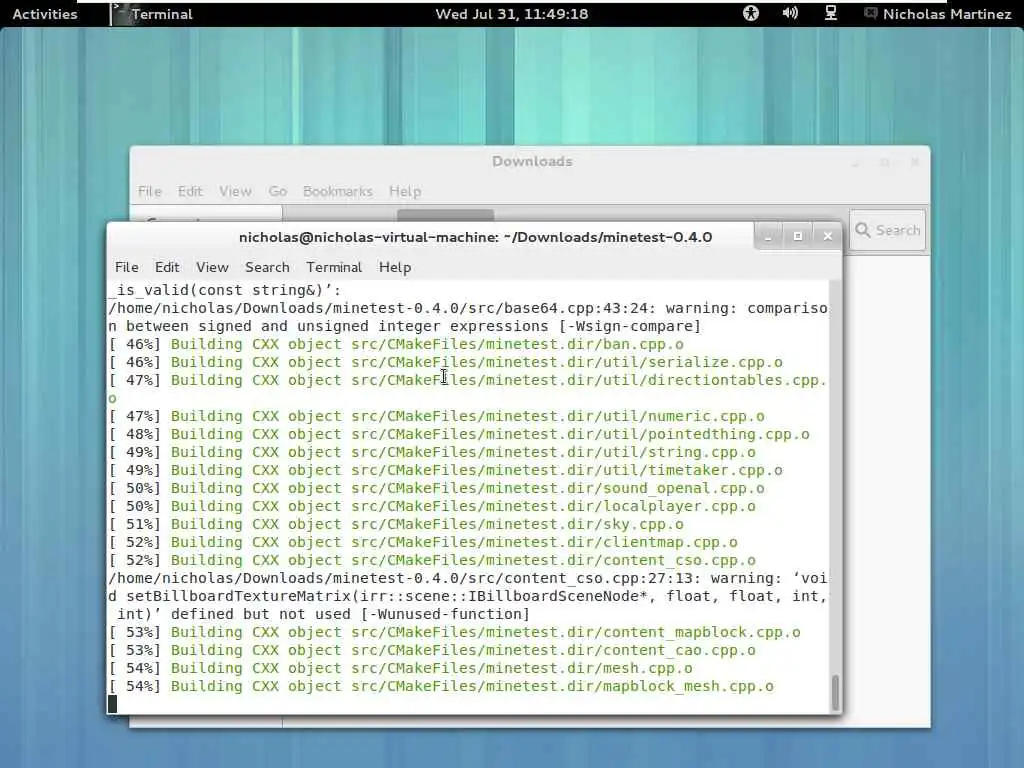This screenshot has width=1024, height=768.
Task: Click the util/numeric.cpp.o build line
Action: (x=436, y=416)
